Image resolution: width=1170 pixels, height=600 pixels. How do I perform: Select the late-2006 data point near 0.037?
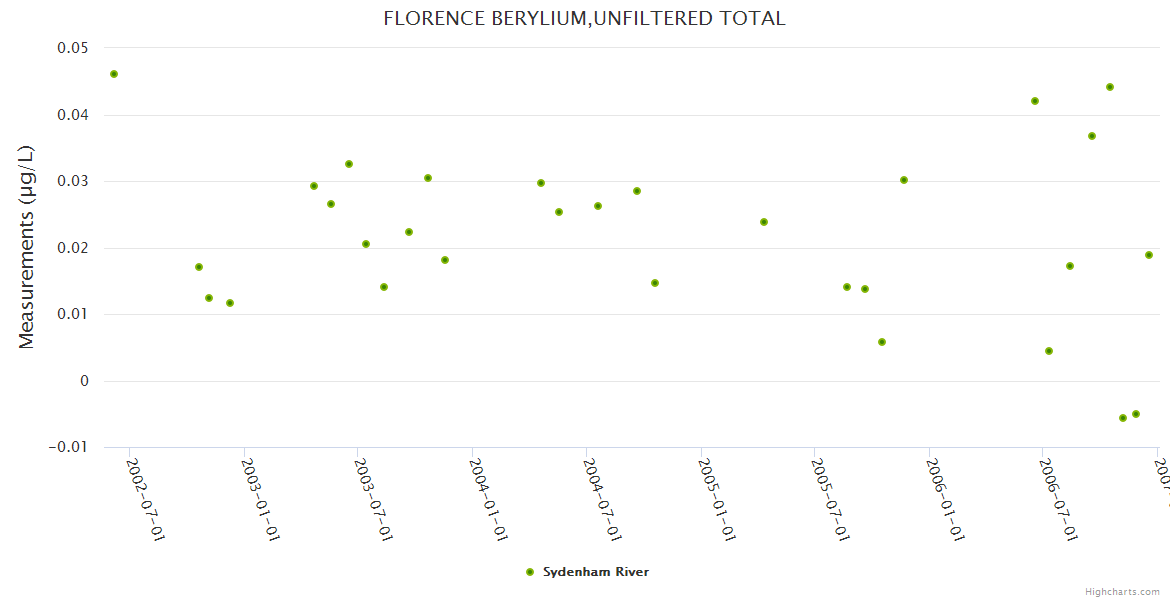click(1092, 136)
